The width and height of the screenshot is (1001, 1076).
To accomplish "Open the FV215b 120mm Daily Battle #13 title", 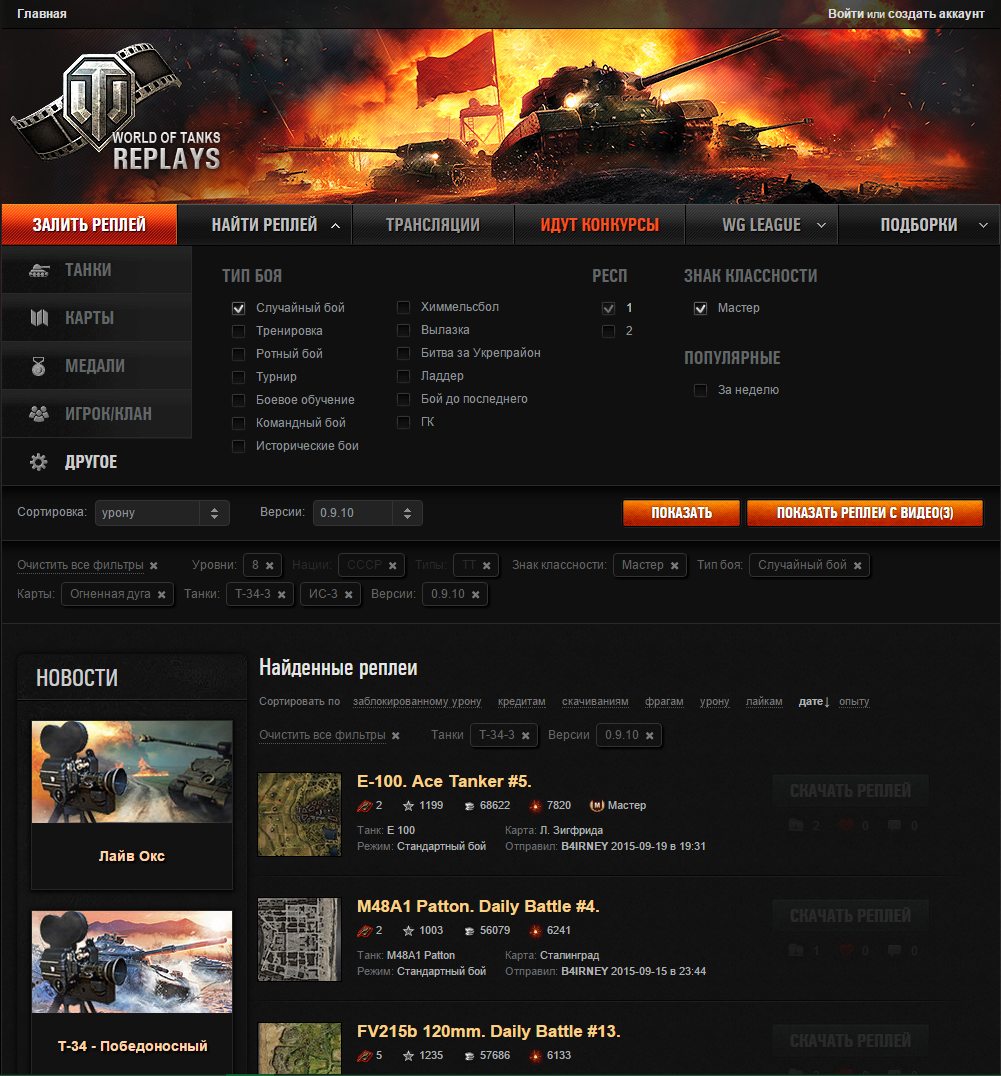I will (x=488, y=1031).
